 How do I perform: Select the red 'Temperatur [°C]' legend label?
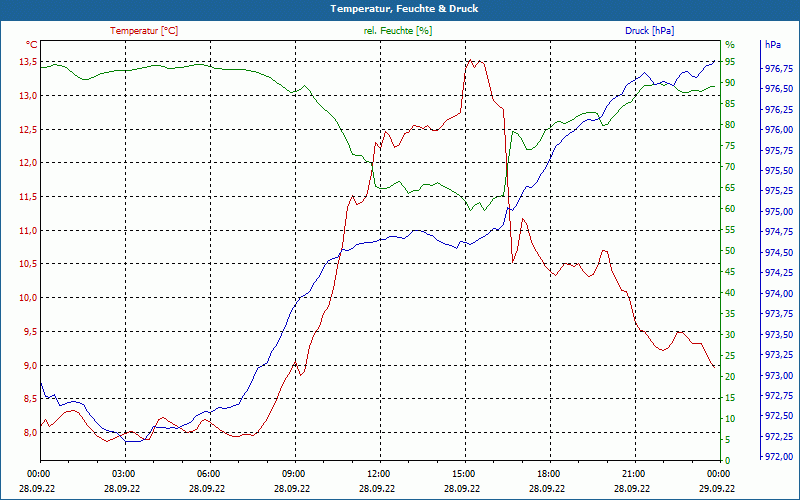click(x=144, y=31)
